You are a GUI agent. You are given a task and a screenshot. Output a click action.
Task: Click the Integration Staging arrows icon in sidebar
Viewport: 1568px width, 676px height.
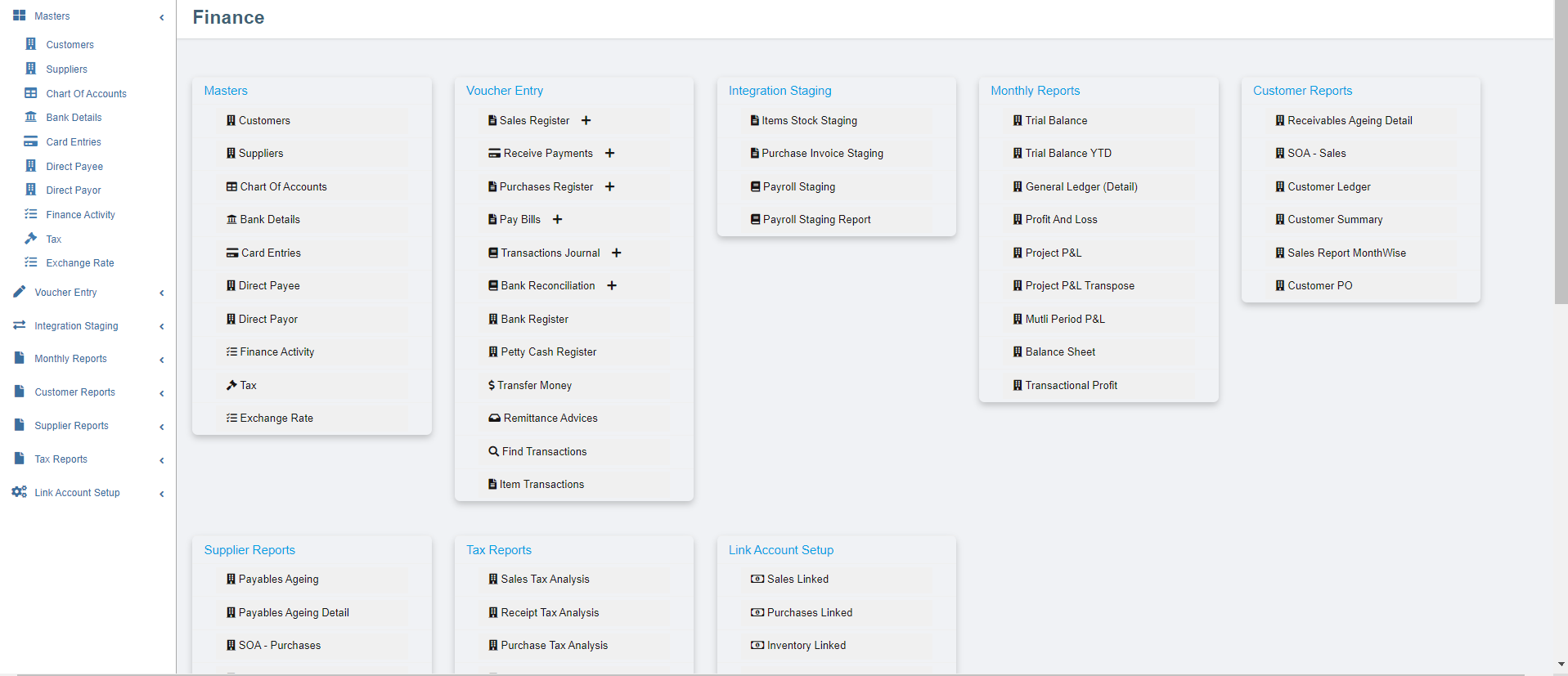[x=19, y=325]
